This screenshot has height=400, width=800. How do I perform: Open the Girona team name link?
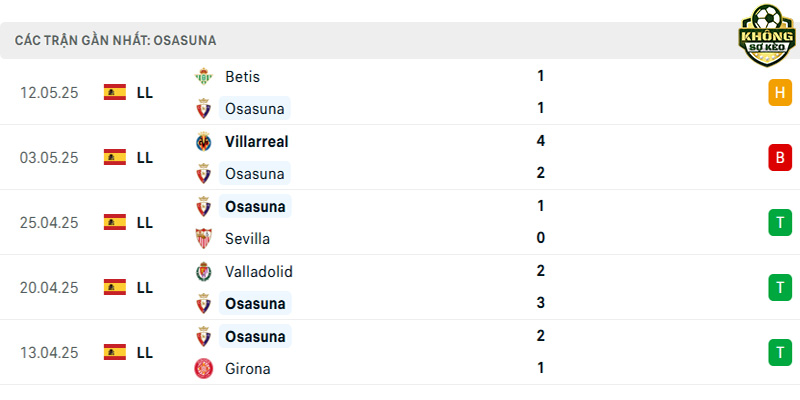click(x=247, y=368)
